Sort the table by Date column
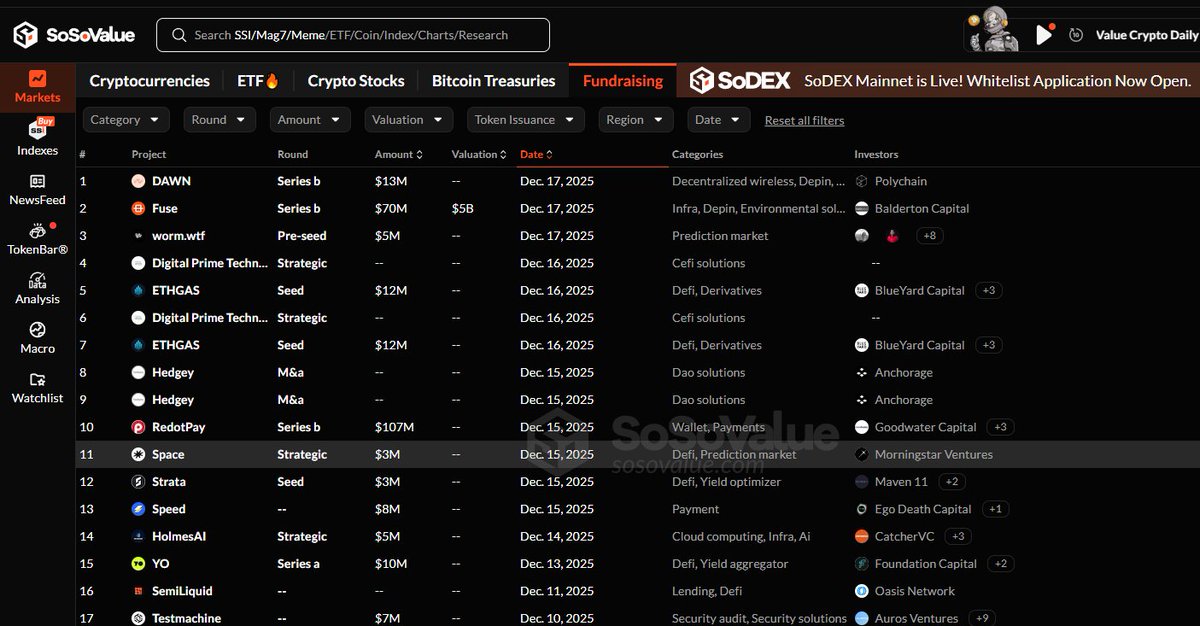 pyautogui.click(x=536, y=155)
